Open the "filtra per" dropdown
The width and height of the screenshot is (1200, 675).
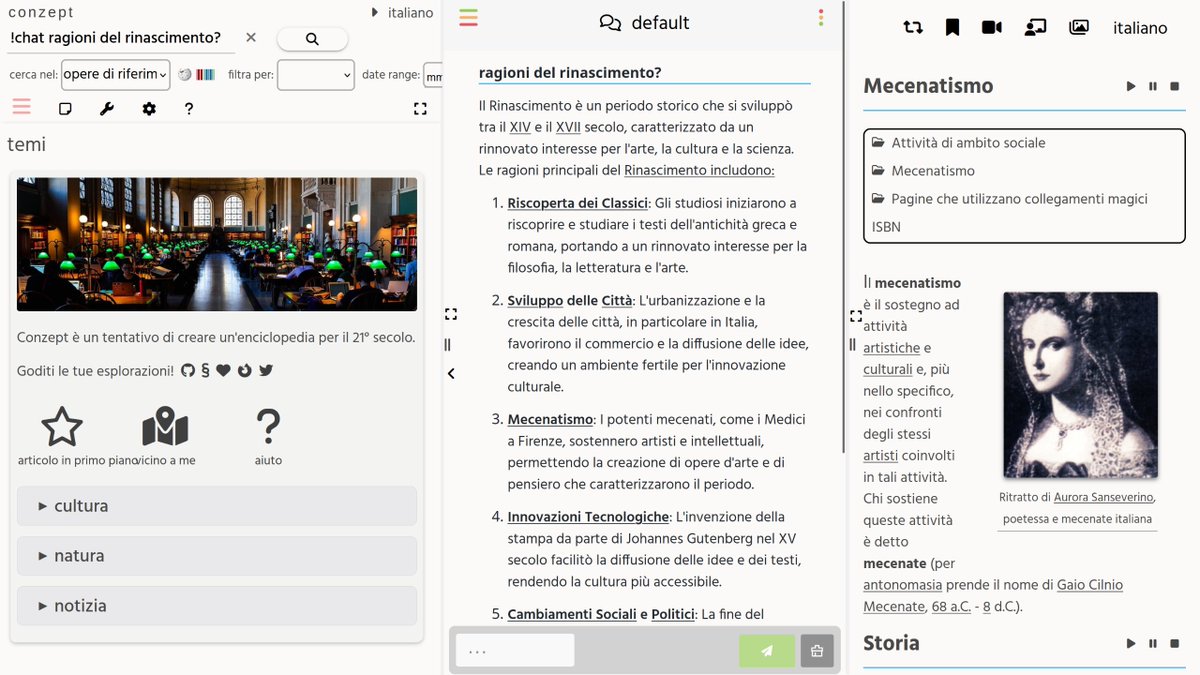(316, 74)
